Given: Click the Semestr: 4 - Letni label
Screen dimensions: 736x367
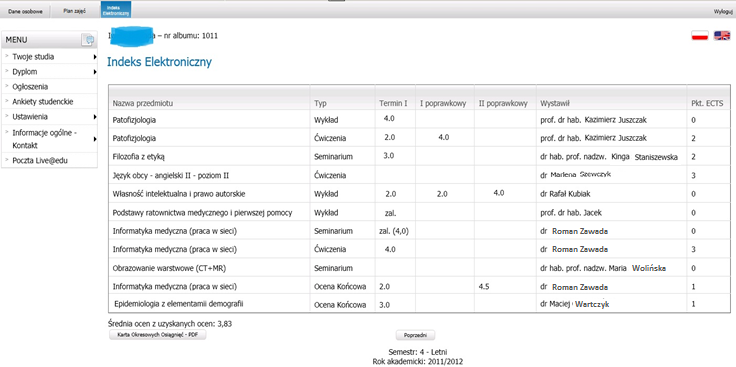Looking at the screenshot, I should tap(418, 352).
